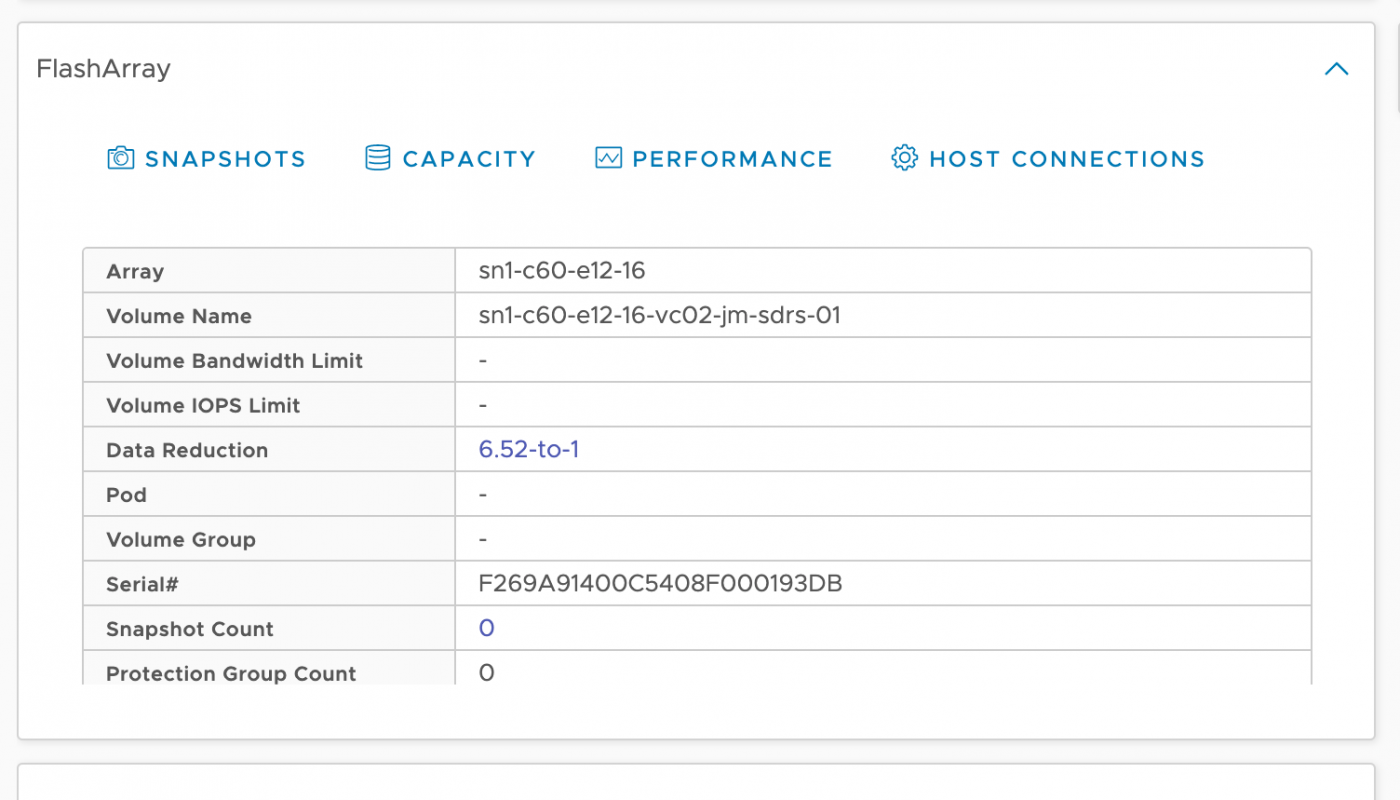The width and height of the screenshot is (1400, 800).
Task: Click the Capacity database stack icon
Action: (x=377, y=158)
